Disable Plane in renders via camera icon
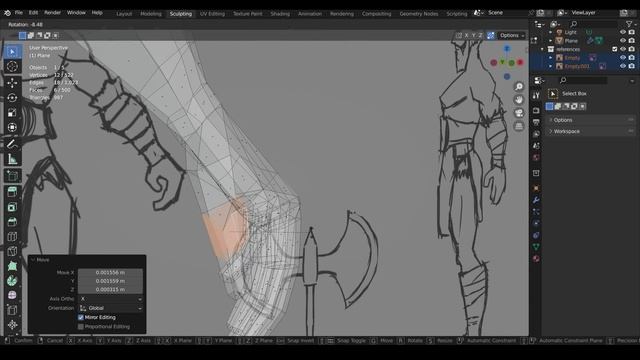 (x=632, y=41)
